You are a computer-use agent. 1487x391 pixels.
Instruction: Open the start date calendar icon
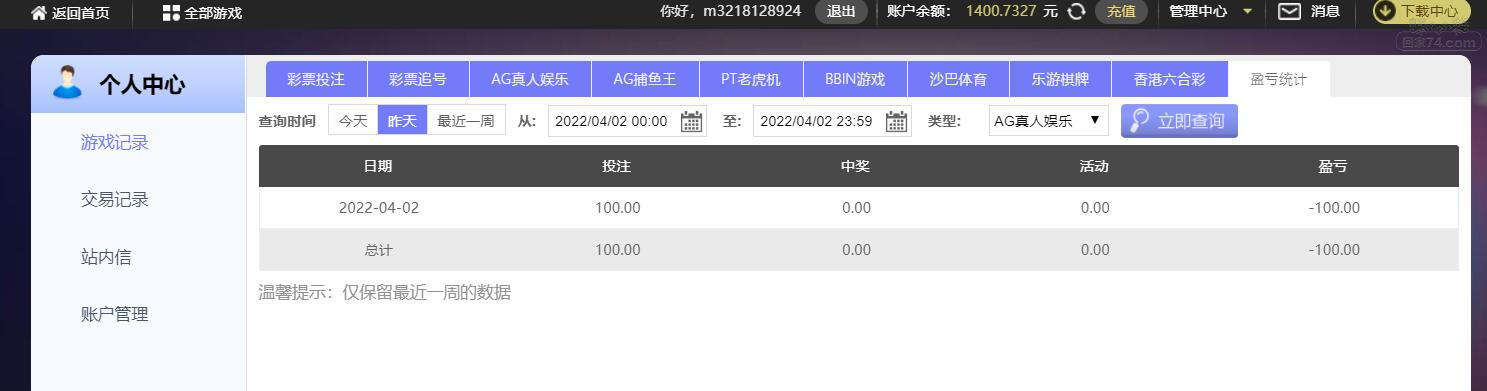[691, 121]
